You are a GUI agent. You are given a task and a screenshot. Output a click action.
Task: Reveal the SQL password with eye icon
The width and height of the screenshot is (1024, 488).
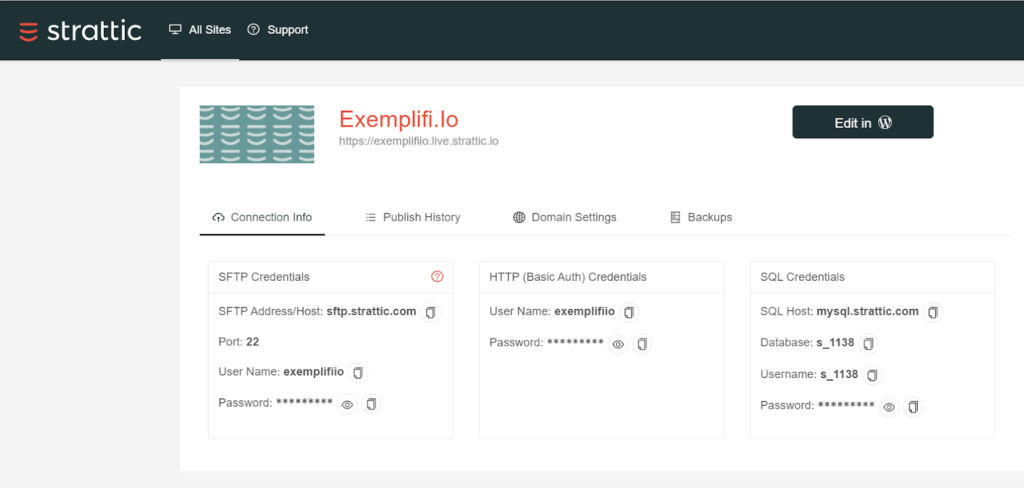(889, 408)
